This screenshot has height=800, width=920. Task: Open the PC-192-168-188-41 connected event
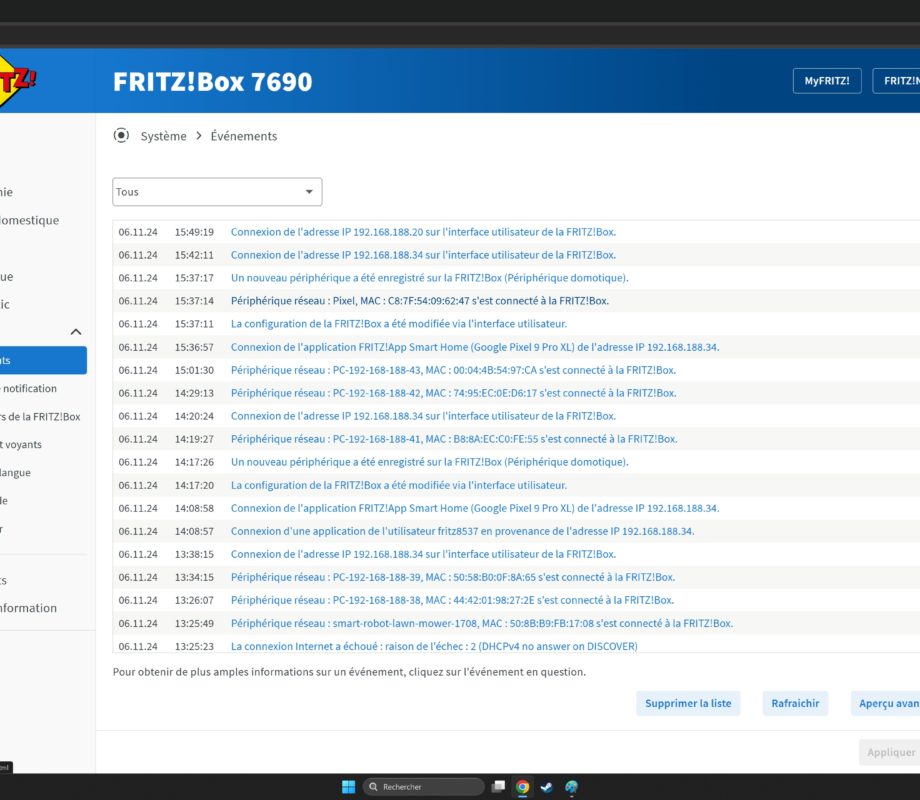pos(454,438)
